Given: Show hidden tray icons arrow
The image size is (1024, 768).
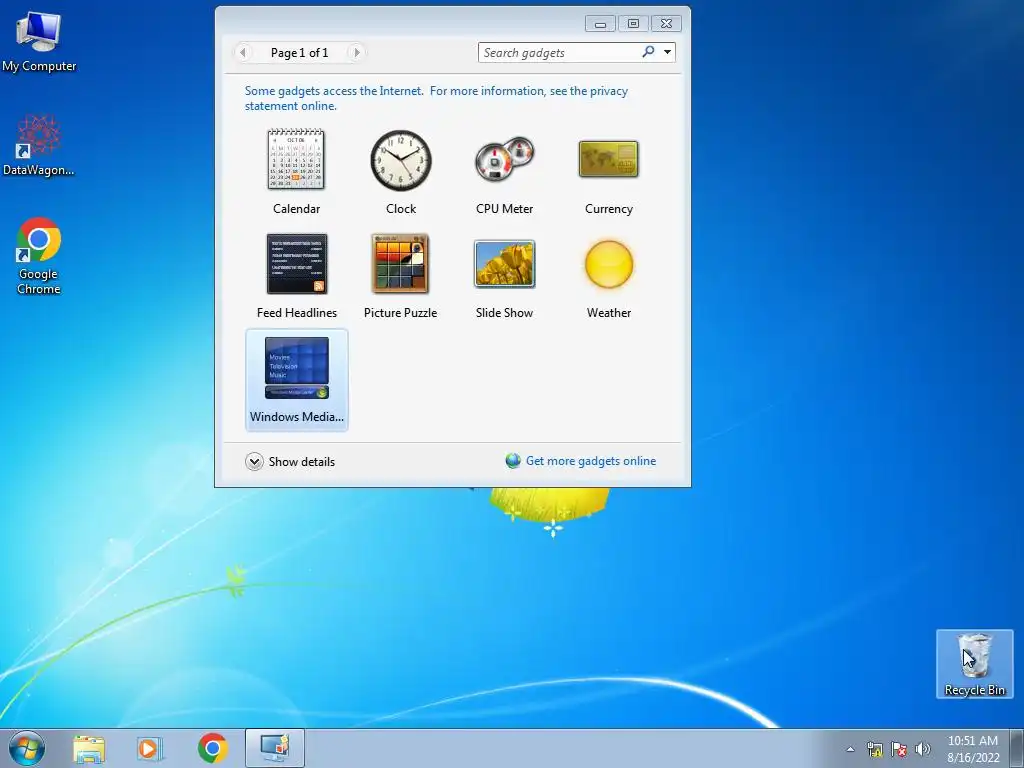Looking at the screenshot, I should click(850, 749).
